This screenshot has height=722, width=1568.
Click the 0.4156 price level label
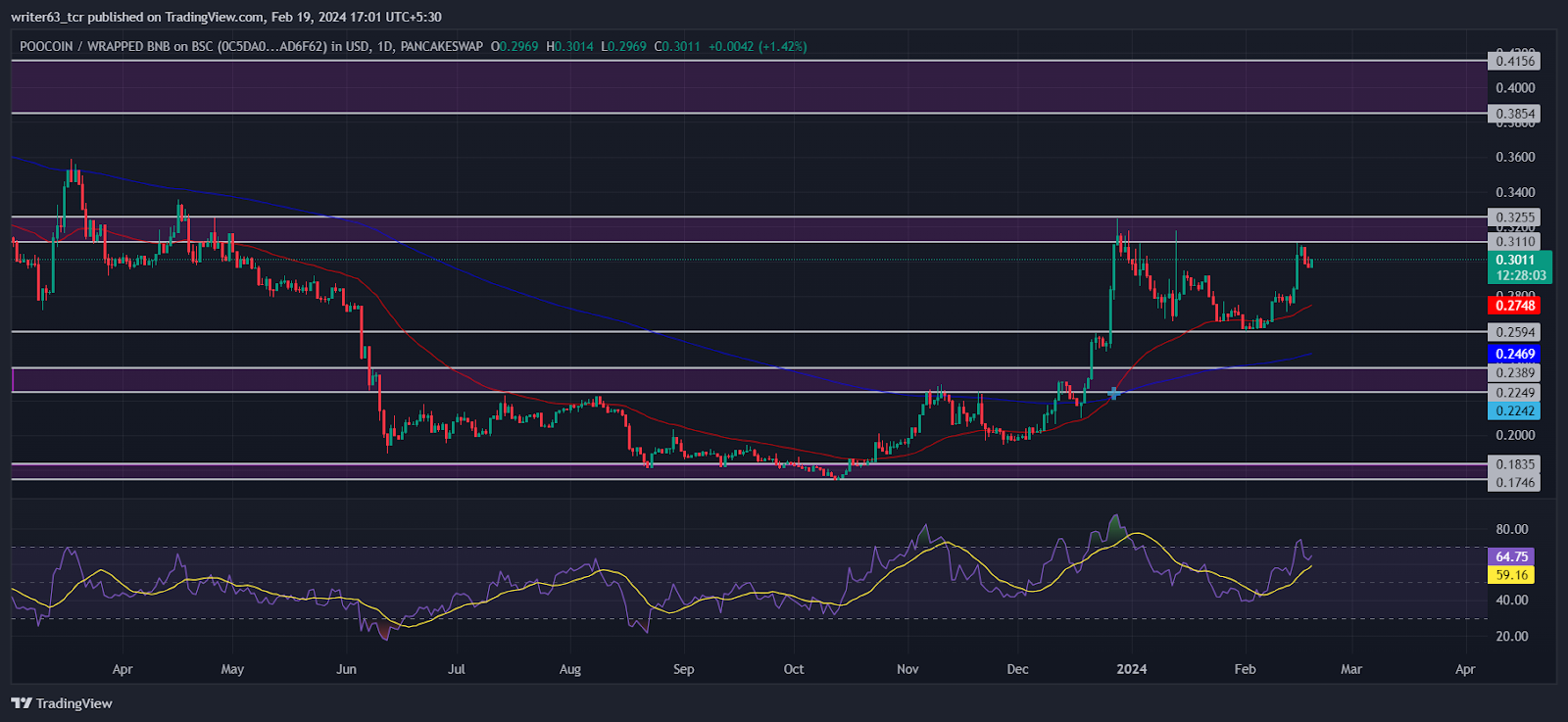click(1515, 61)
